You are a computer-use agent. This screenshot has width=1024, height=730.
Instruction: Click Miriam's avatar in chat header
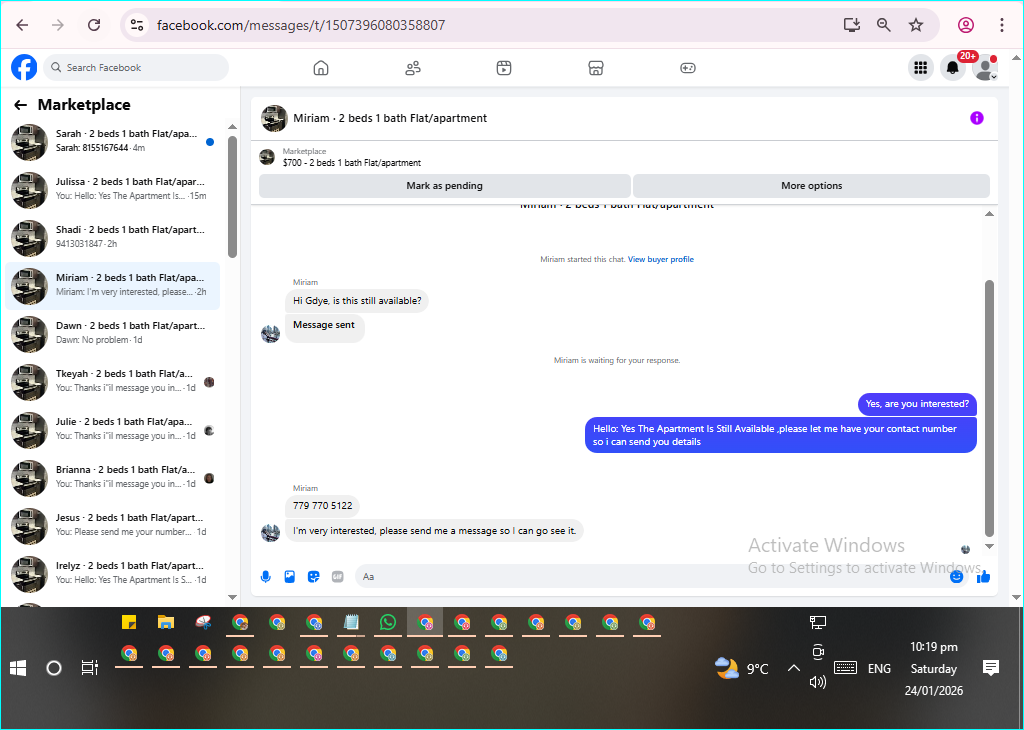coord(274,118)
